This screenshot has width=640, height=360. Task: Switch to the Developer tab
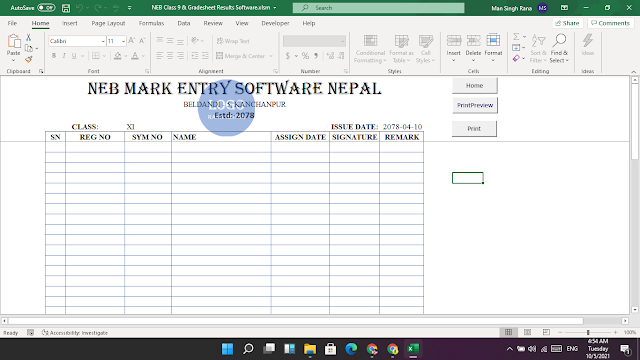click(275, 23)
